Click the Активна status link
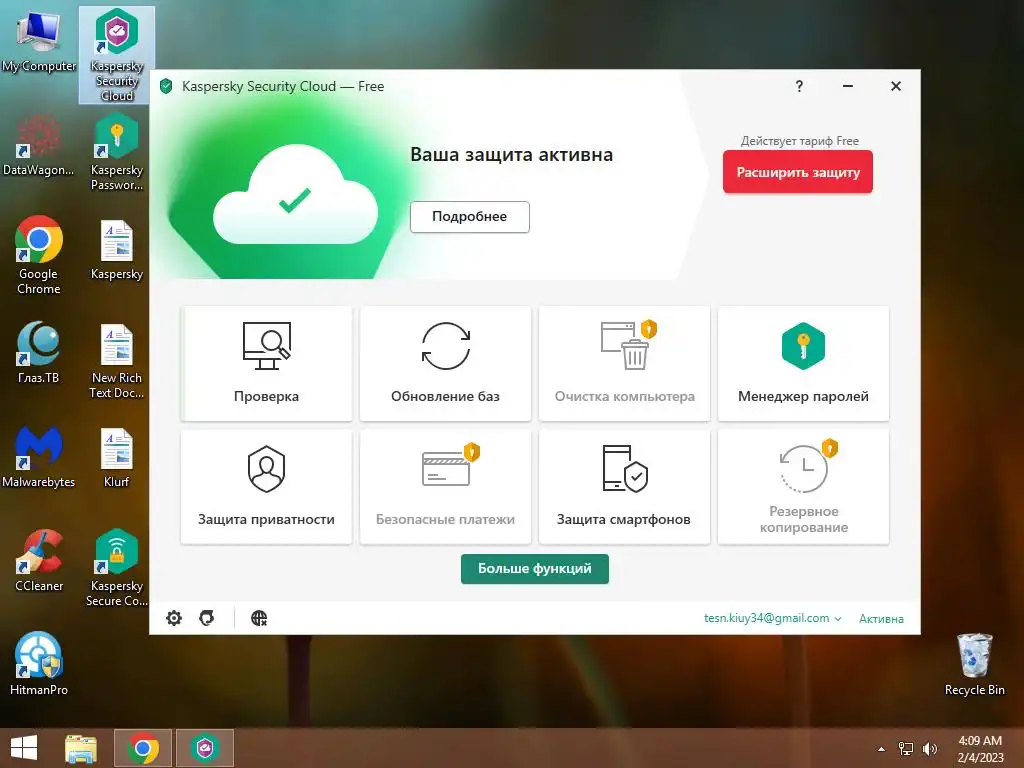The image size is (1024, 768). point(881,618)
